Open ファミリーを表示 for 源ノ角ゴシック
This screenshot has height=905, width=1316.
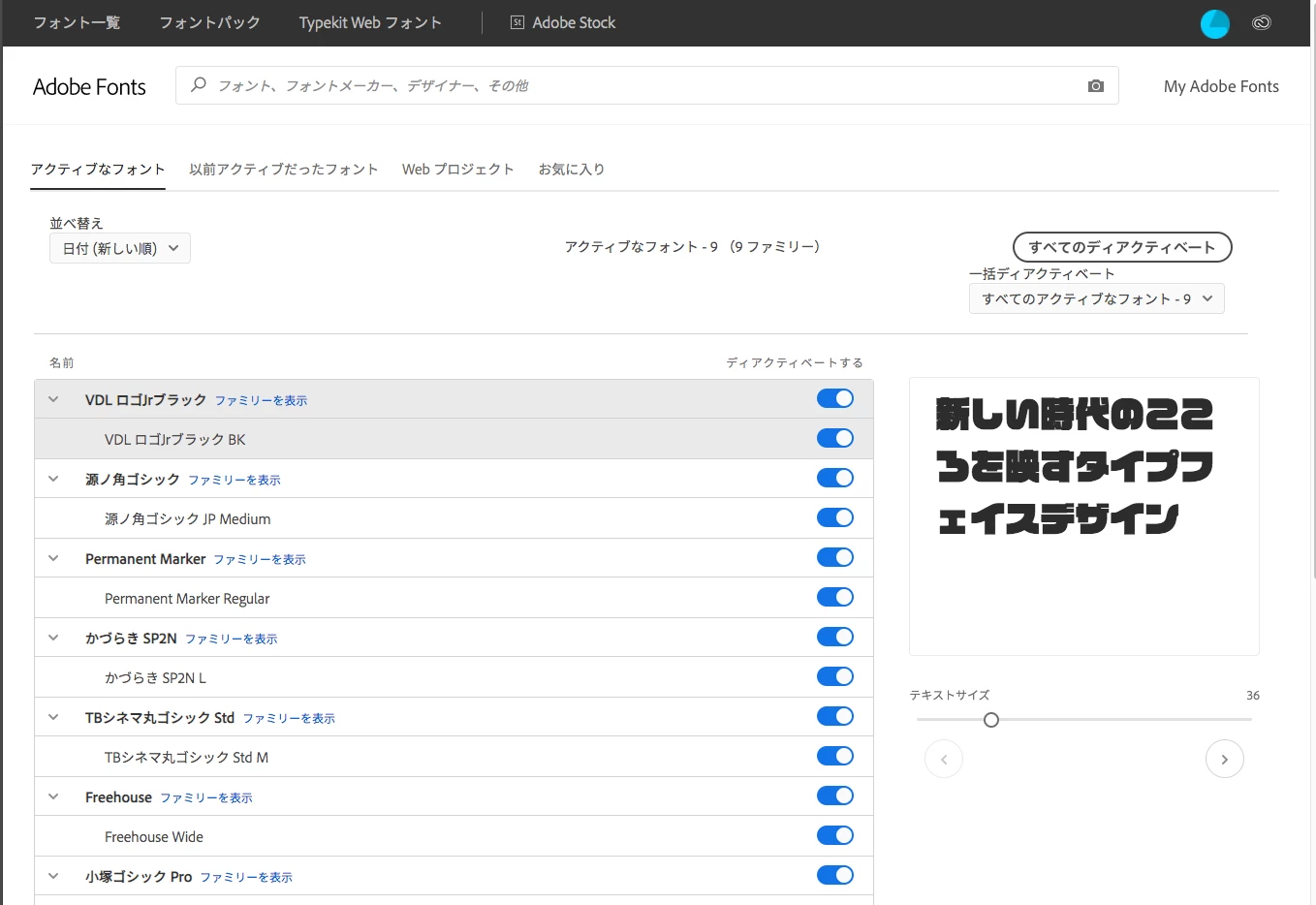click(235, 480)
